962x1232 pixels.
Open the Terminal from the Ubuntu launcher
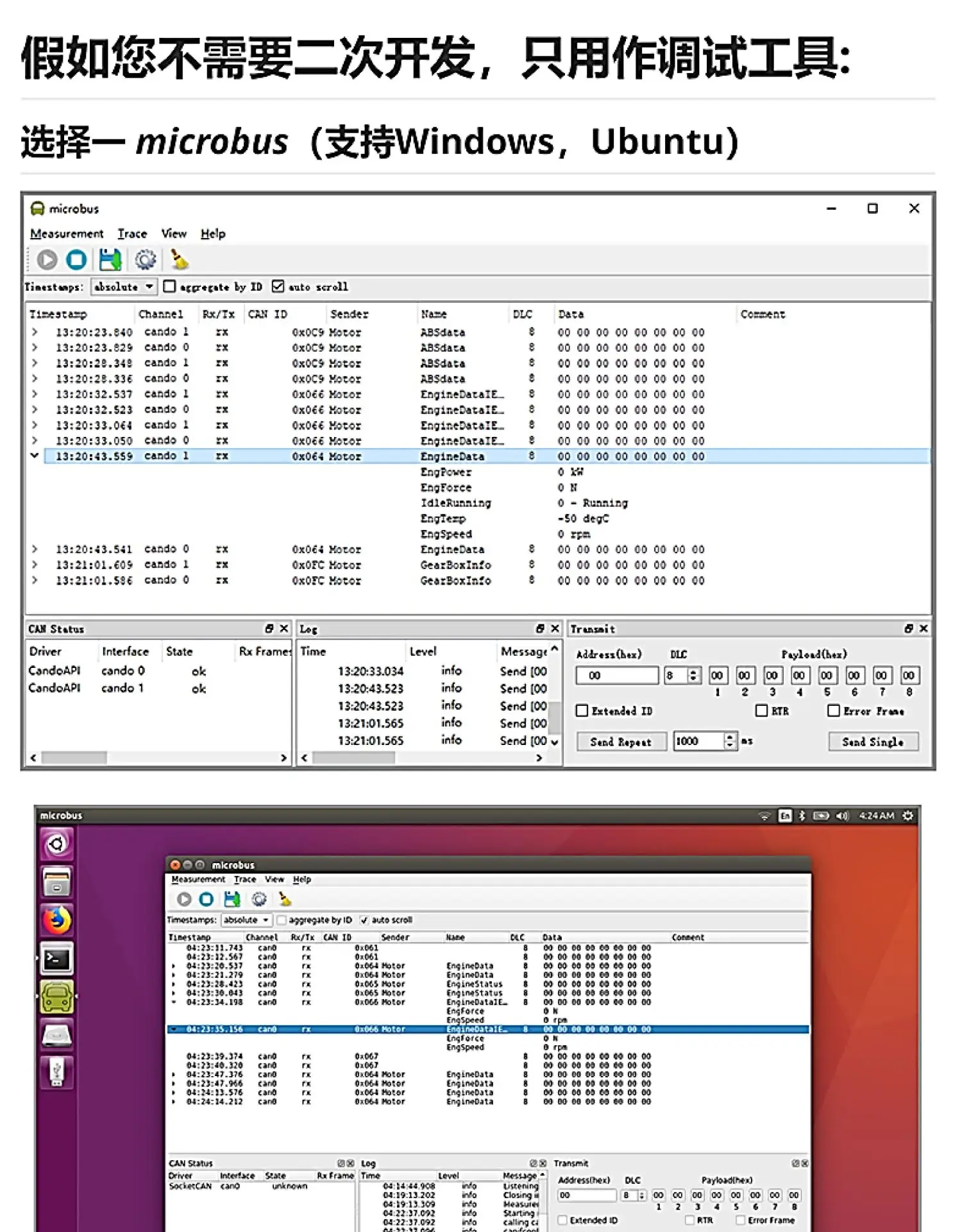click(57, 959)
